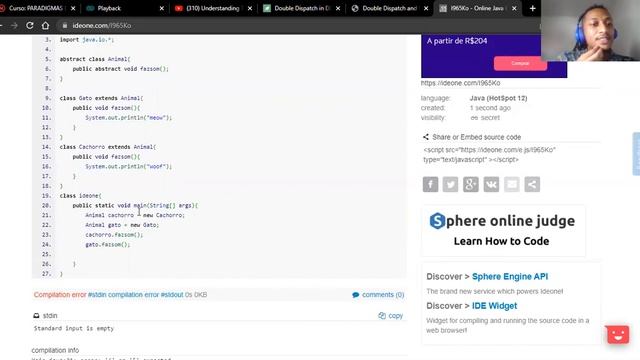Screen dimensions: 640x360
Task: Share code on Google Plus
Action: [x=471, y=184]
